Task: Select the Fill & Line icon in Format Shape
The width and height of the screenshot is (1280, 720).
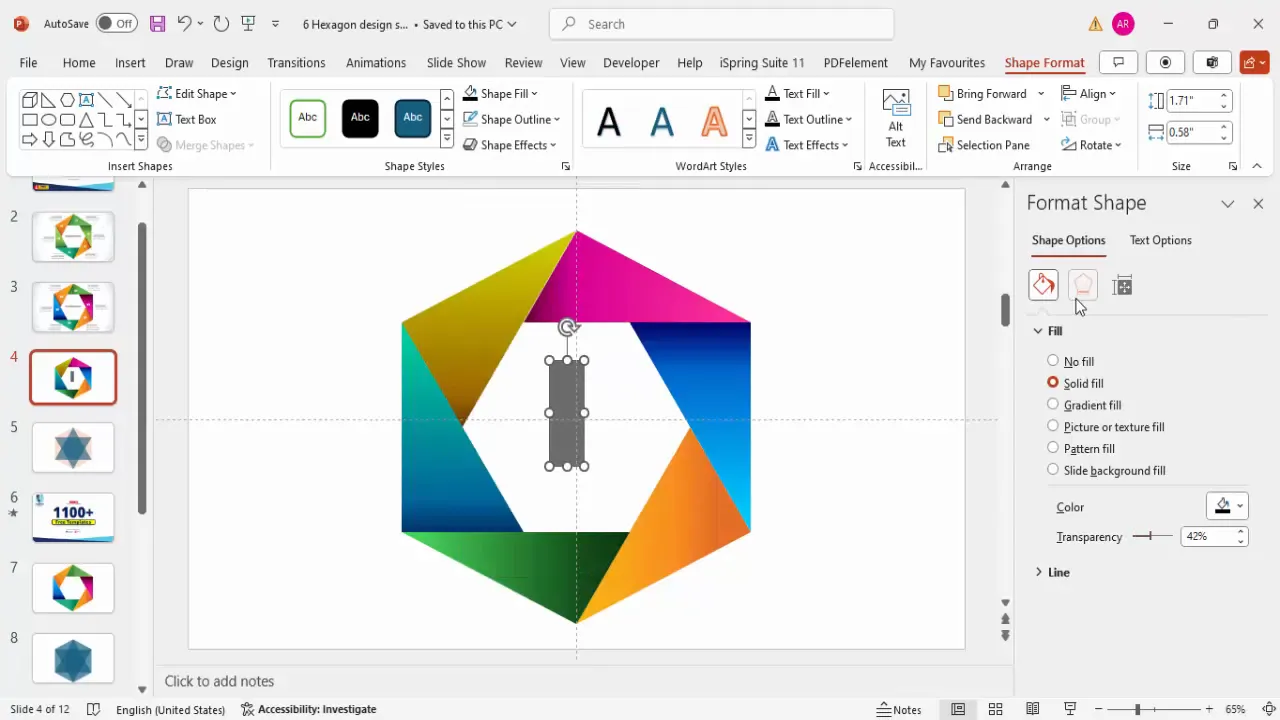Action: tap(1043, 285)
